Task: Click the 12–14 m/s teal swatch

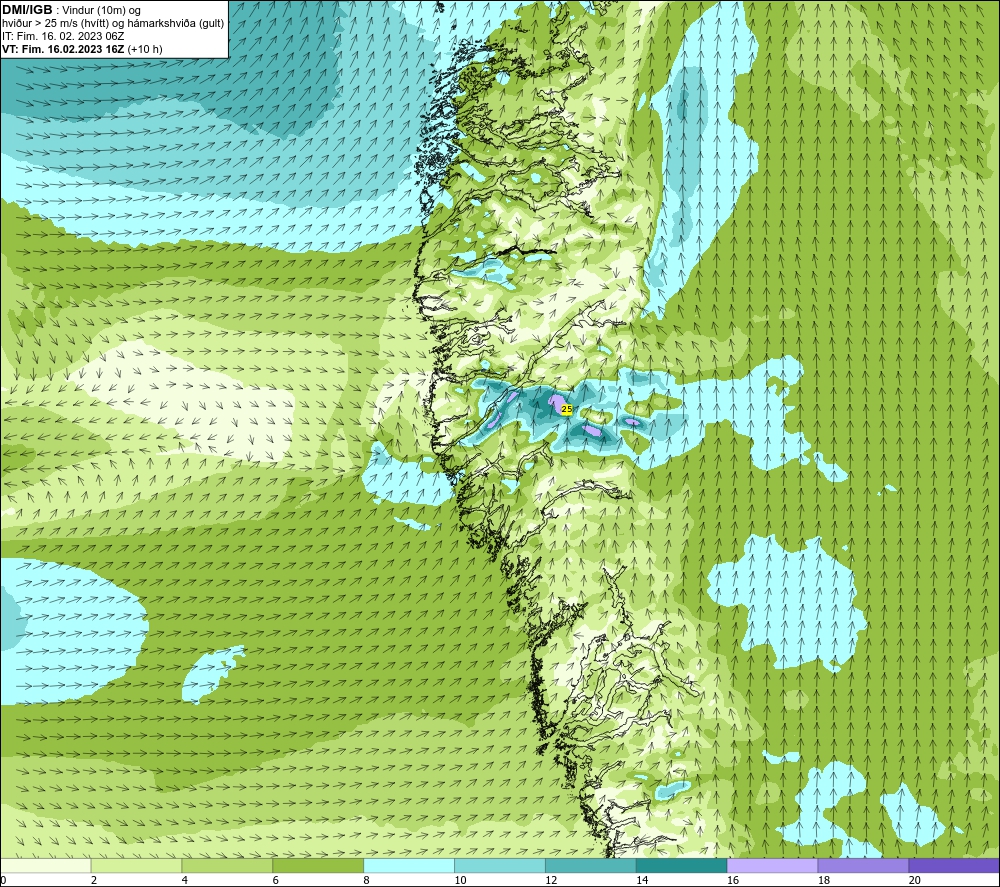Action: (x=591, y=865)
